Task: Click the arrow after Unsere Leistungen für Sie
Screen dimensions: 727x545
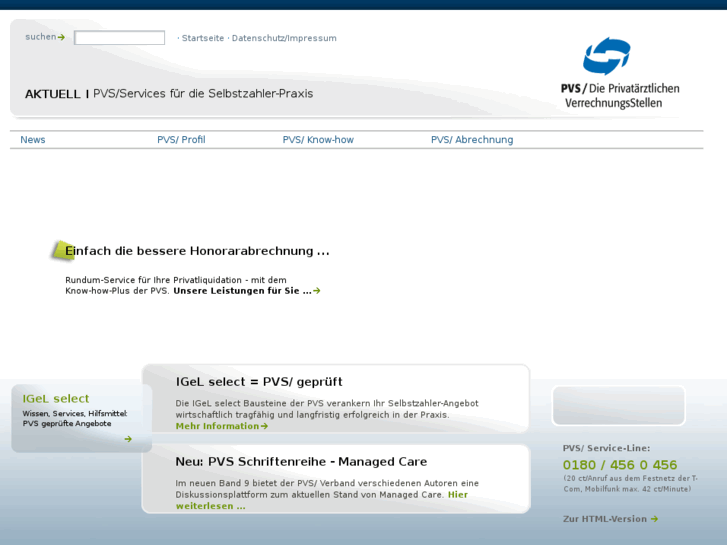Action: click(x=317, y=291)
